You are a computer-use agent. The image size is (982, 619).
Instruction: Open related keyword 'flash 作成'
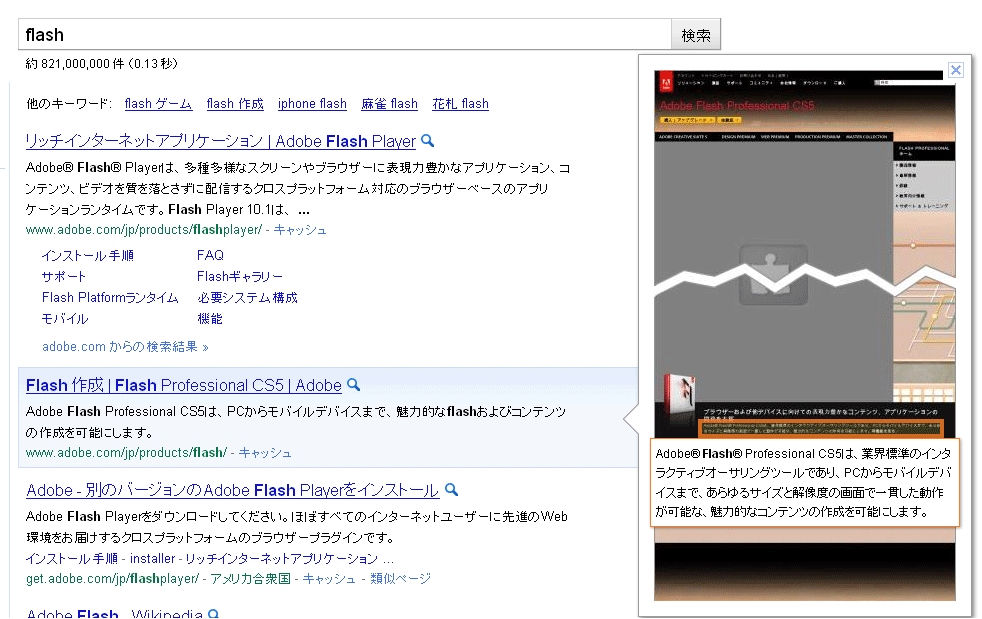235,104
